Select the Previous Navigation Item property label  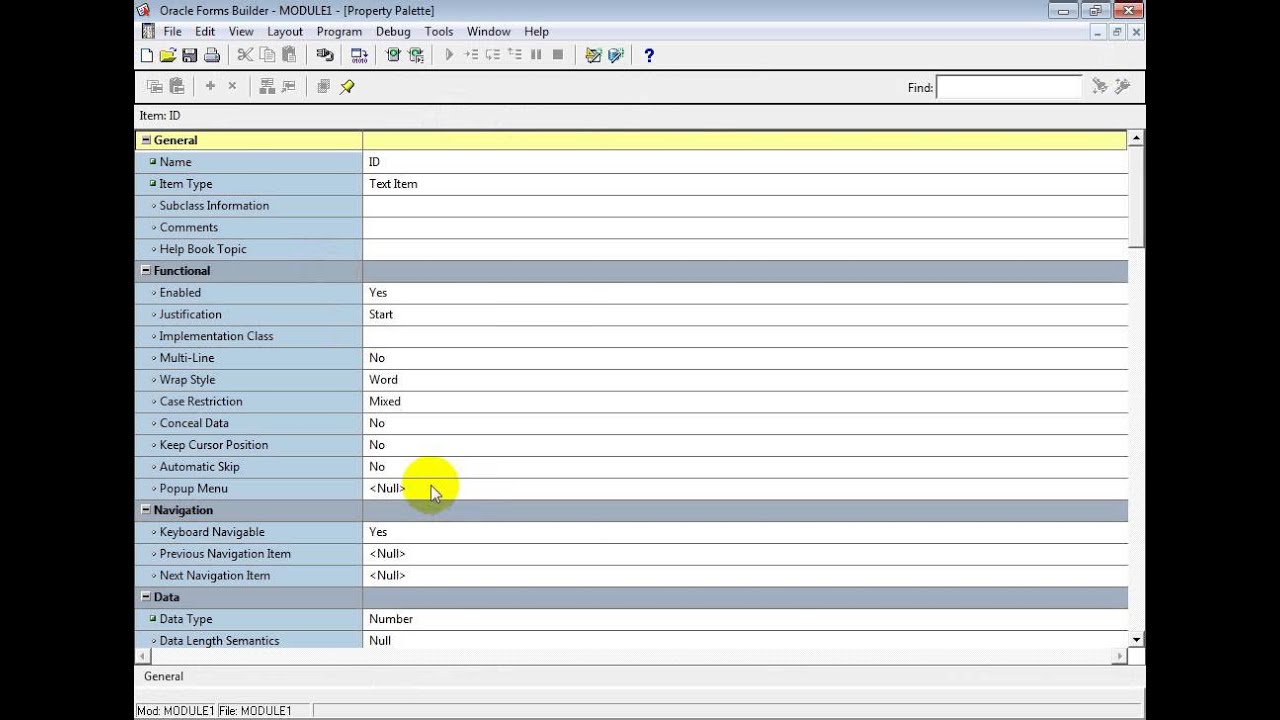click(225, 554)
